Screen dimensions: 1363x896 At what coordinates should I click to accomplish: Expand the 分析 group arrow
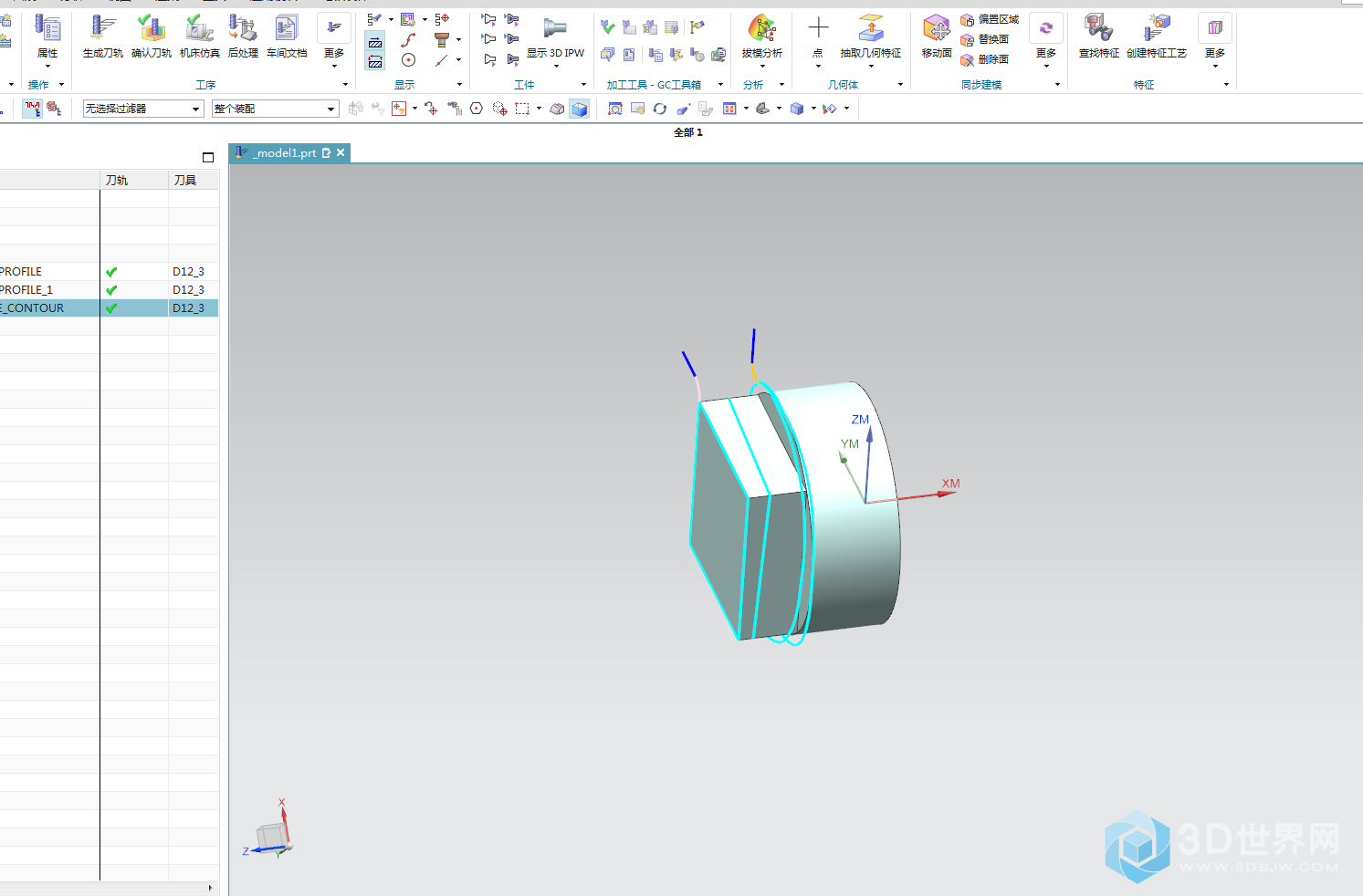[781, 85]
